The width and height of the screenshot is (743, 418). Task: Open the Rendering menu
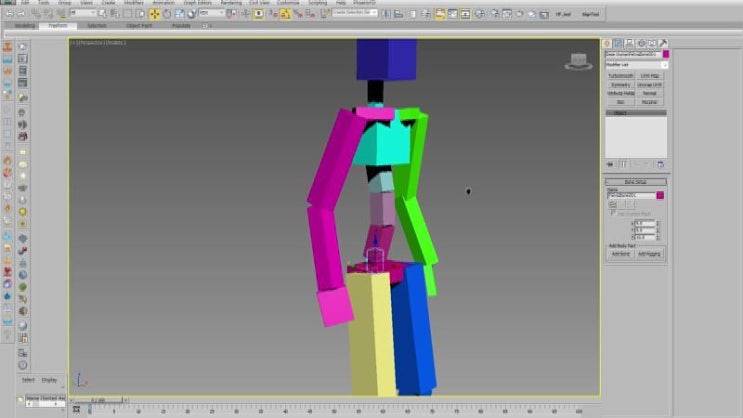click(x=231, y=2)
